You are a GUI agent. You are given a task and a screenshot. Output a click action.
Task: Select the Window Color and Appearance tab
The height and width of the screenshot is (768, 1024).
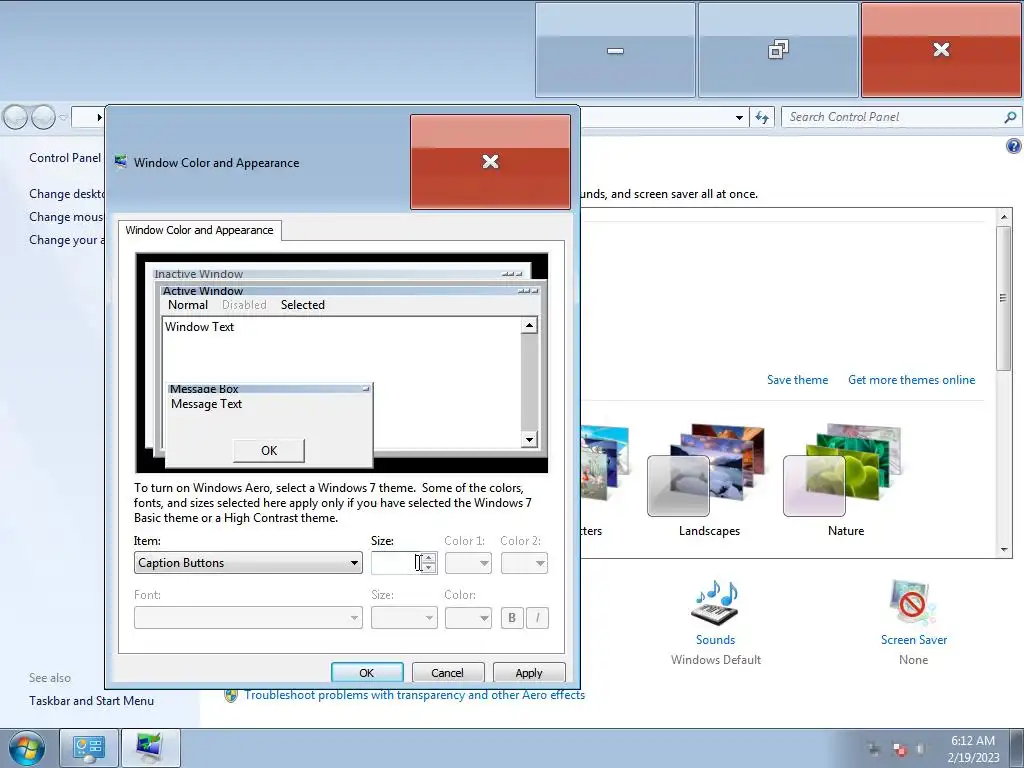click(x=199, y=230)
